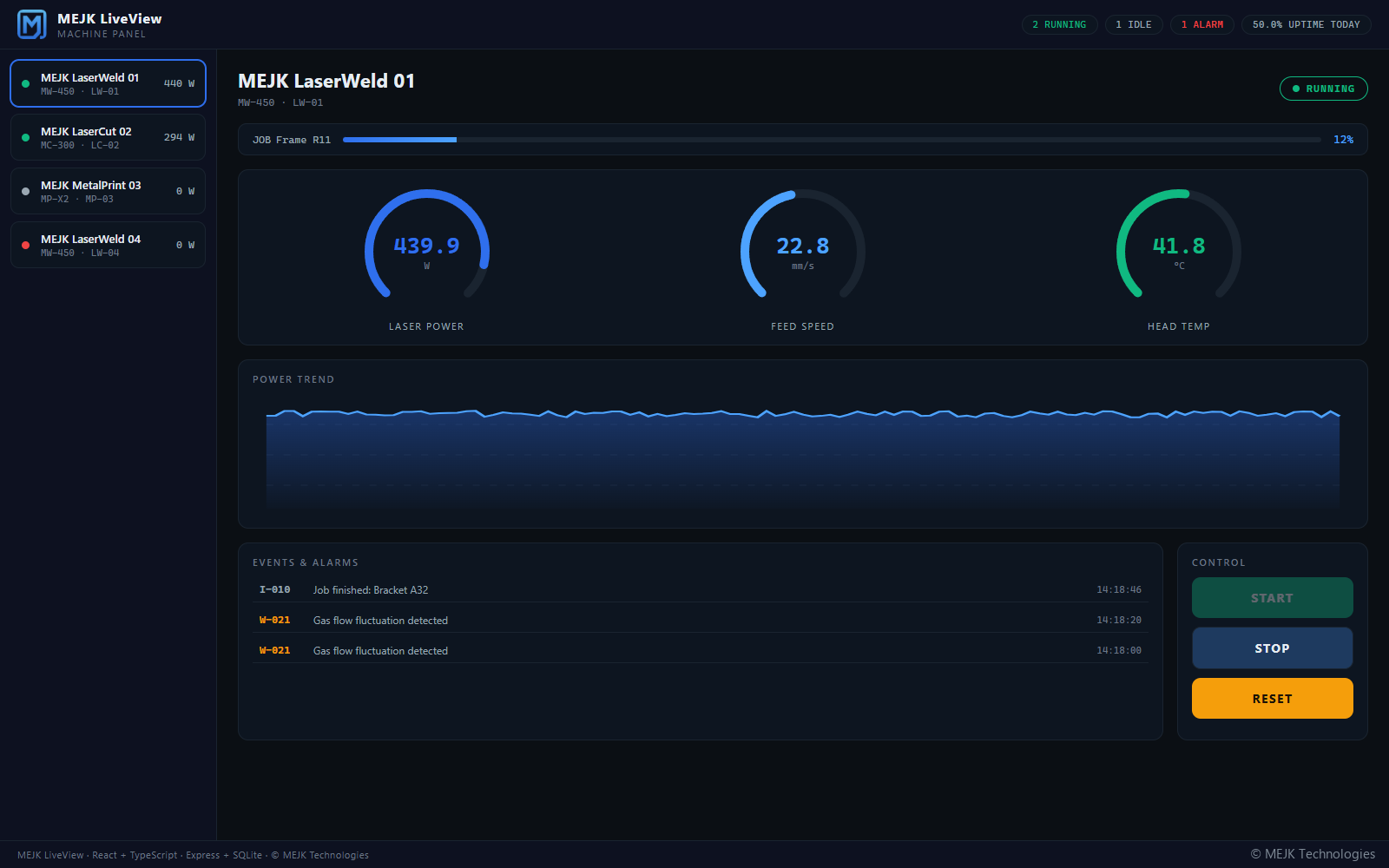The height and width of the screenshot is (868, 1389).
Task: Click the 294 W reading for LaserCut 02
Action: 179,137
